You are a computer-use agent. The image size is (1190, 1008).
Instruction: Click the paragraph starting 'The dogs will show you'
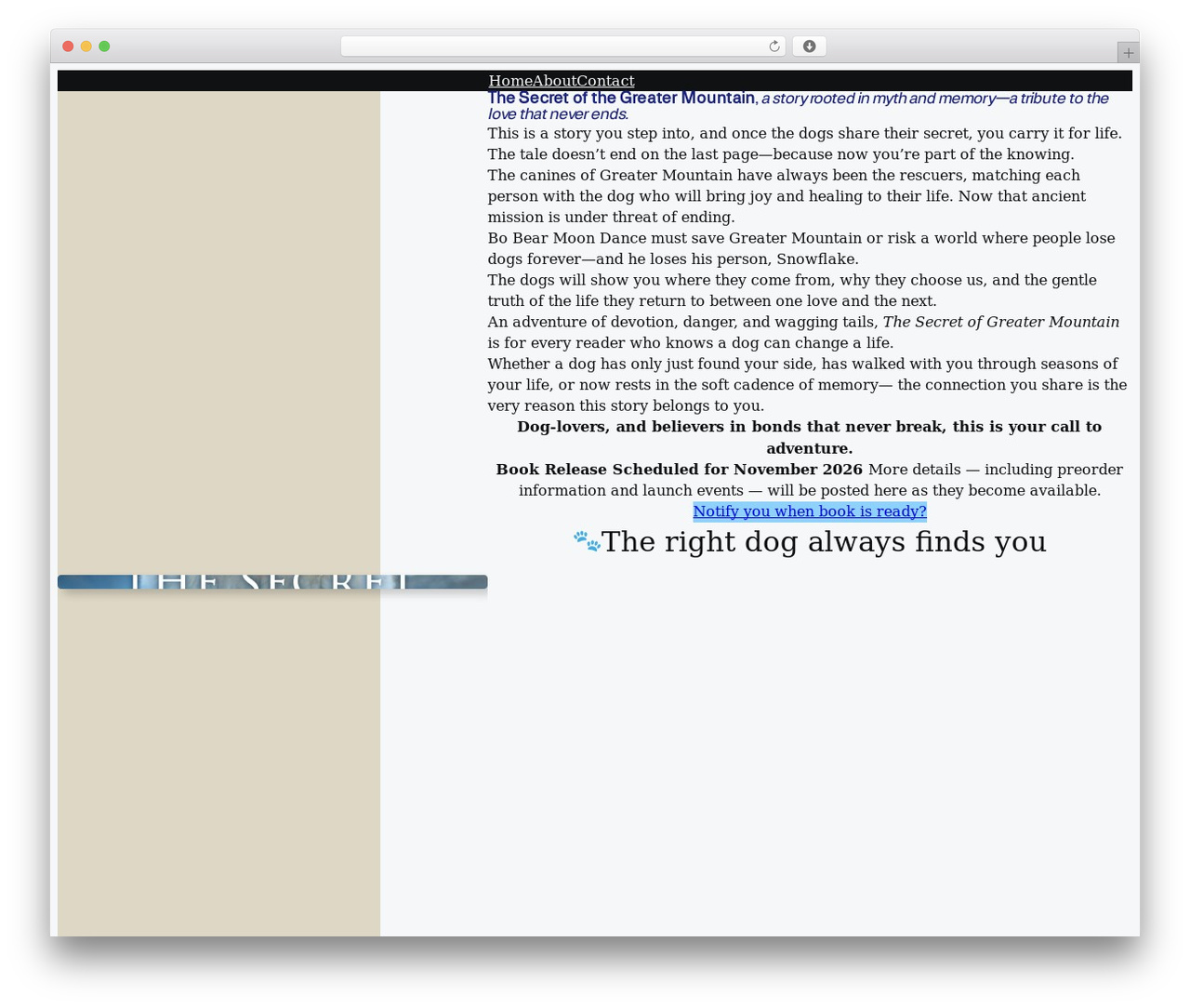[792, 290]
